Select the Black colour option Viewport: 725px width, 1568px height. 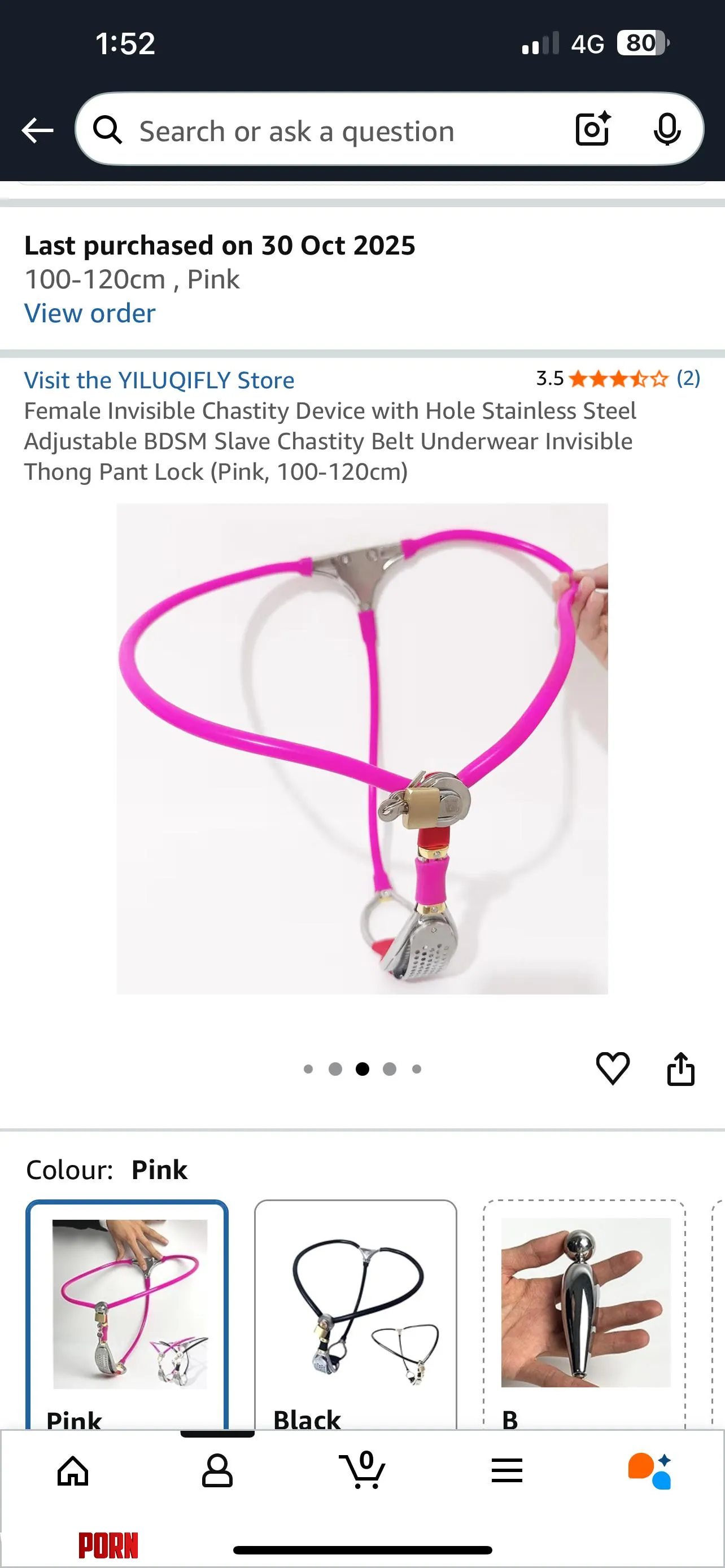356,1315
